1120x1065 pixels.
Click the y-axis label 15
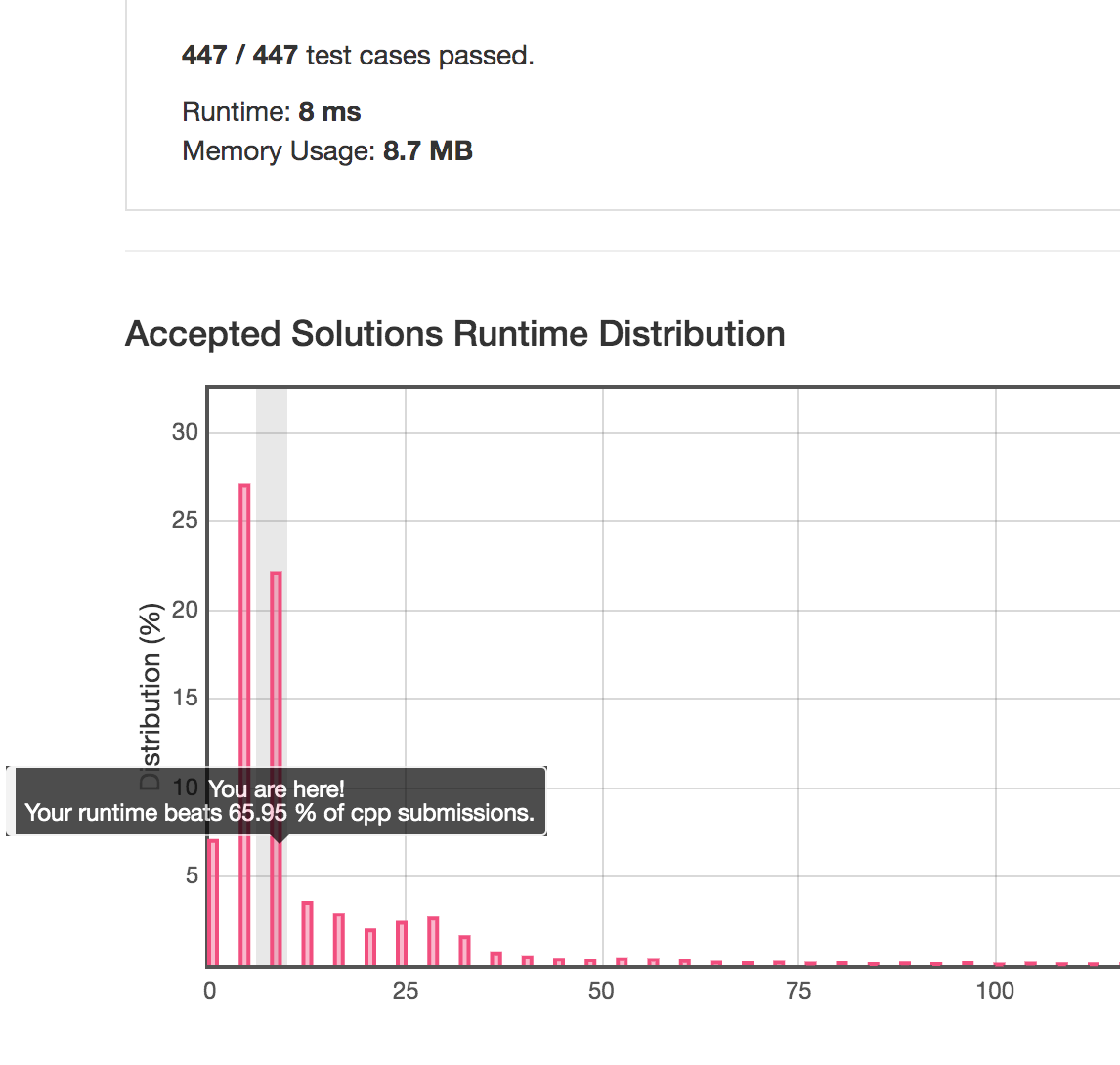pyautogui.click(x=185, y=699)
